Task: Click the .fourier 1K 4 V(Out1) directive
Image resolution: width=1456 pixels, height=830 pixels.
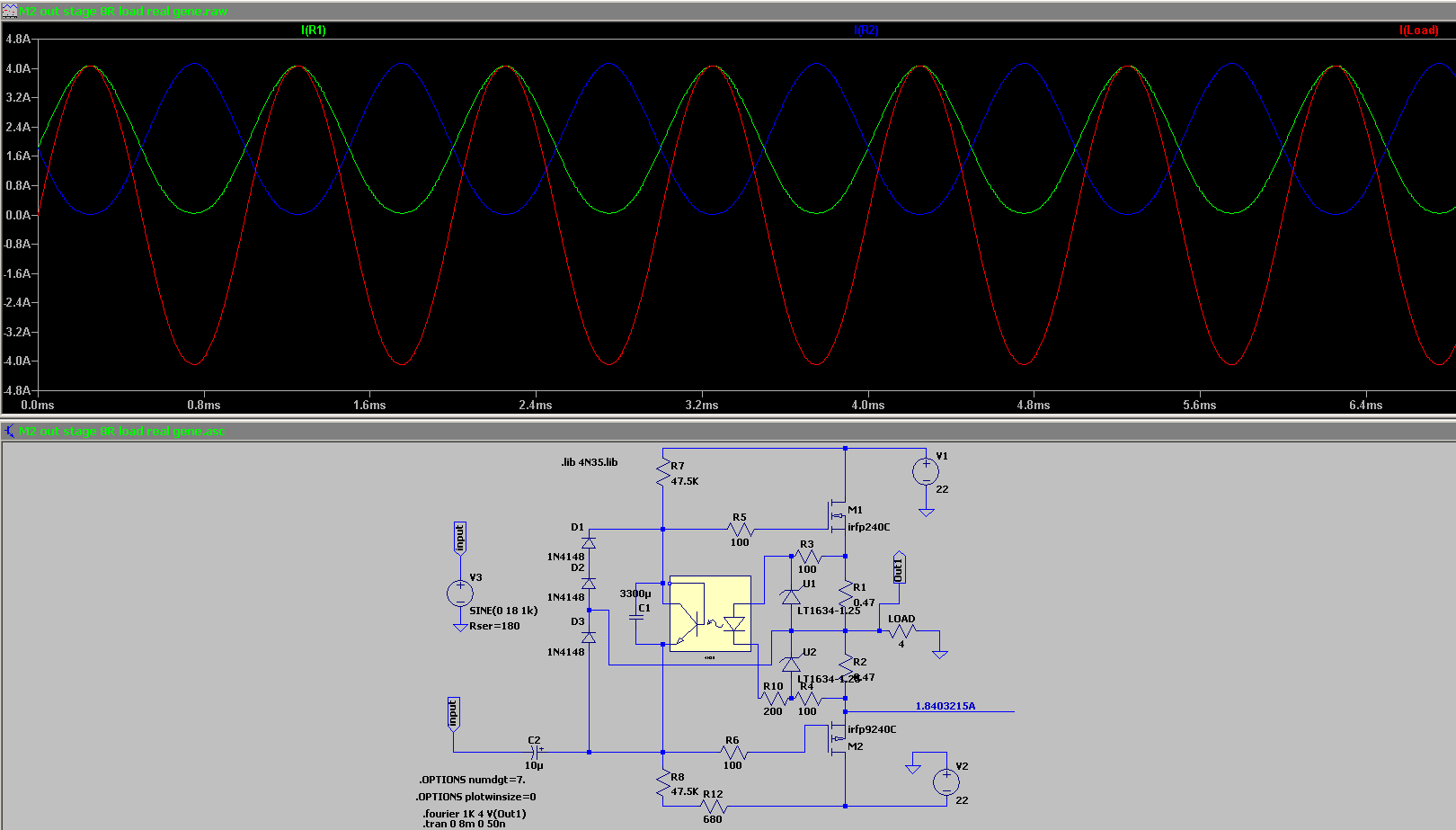Action: point(475,814)
